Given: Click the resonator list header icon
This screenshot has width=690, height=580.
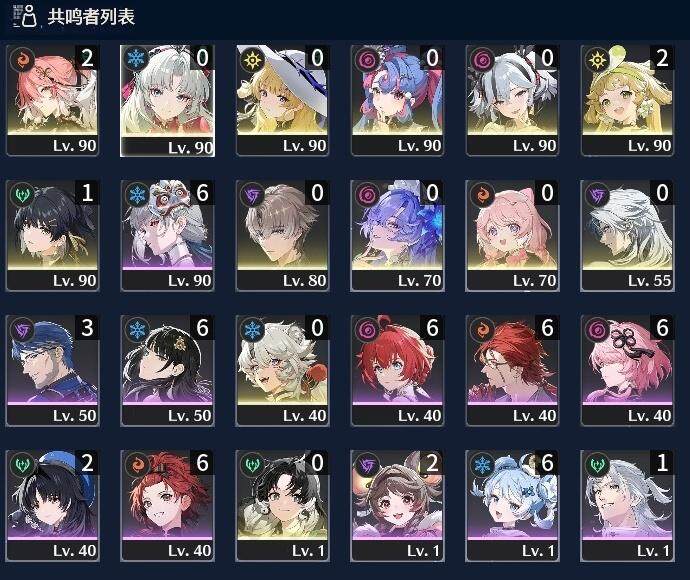Looking at the screenshot, I should [x=24, y=16].
